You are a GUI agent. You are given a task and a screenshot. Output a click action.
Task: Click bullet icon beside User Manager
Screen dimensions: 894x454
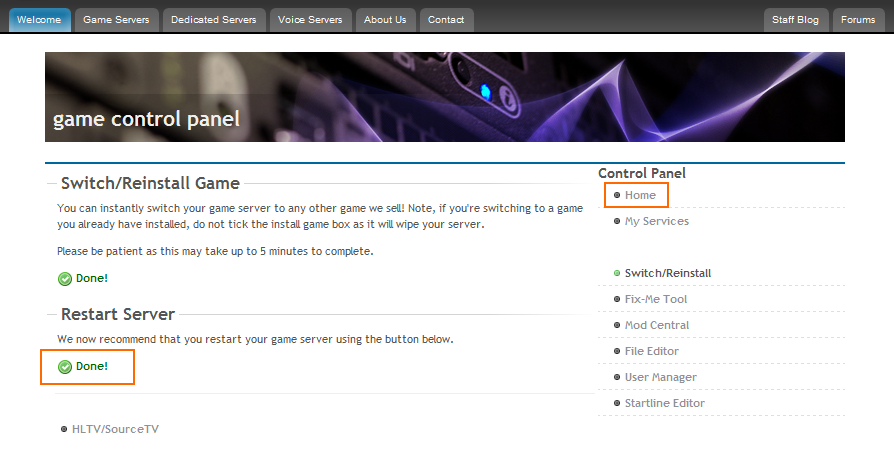pyautogui.click(x=617, y=377)
